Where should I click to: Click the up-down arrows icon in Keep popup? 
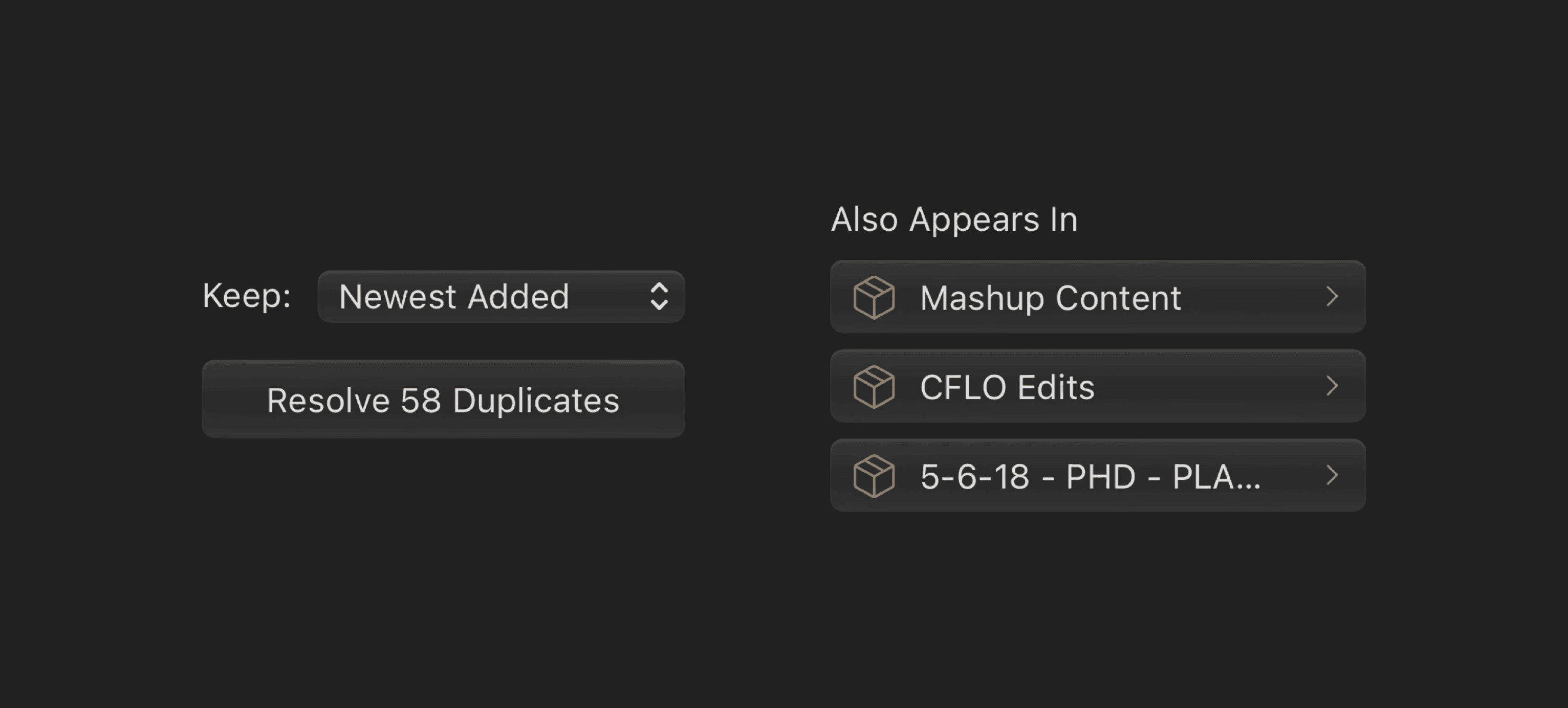pyautogui.click(x=659, y=297)
